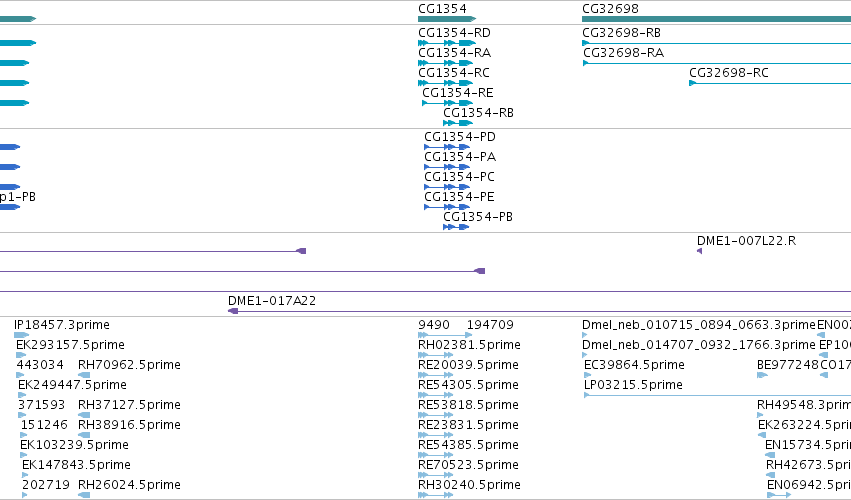Select EST EK103239.5prime
The image size is (851, 500).
pos(74,445)
